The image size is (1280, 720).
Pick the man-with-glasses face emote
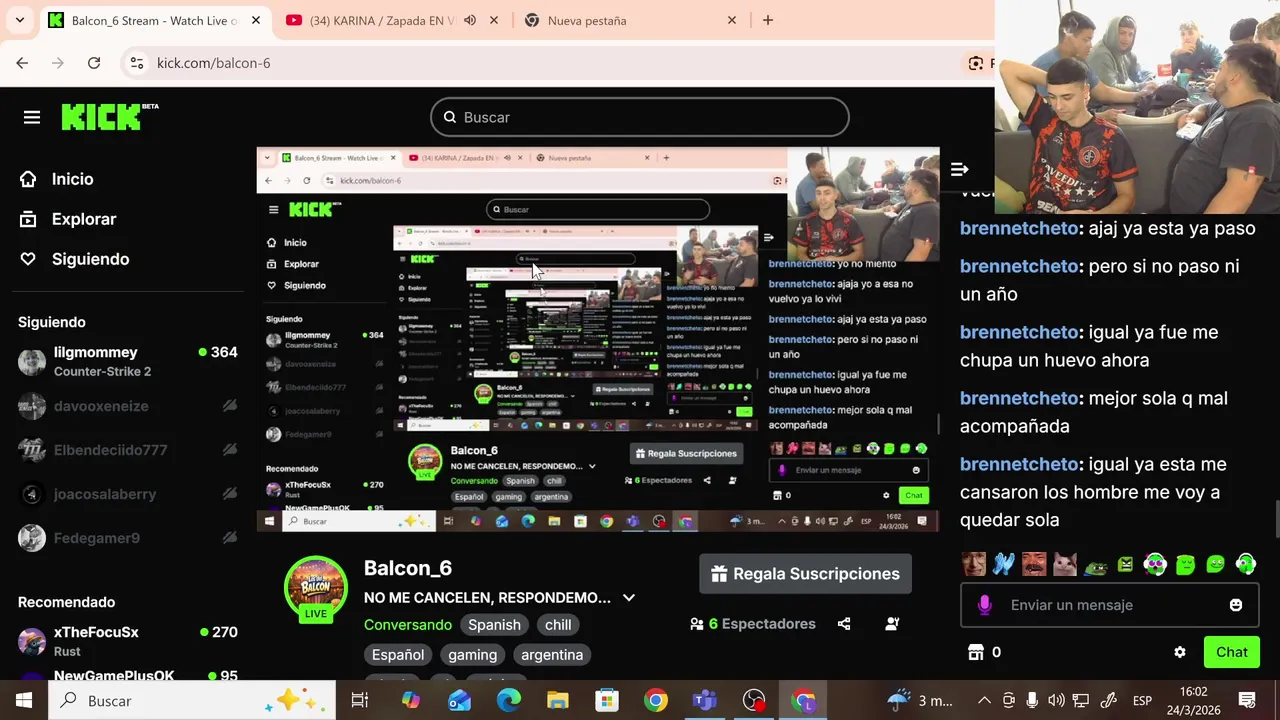[x=974, y=564]
